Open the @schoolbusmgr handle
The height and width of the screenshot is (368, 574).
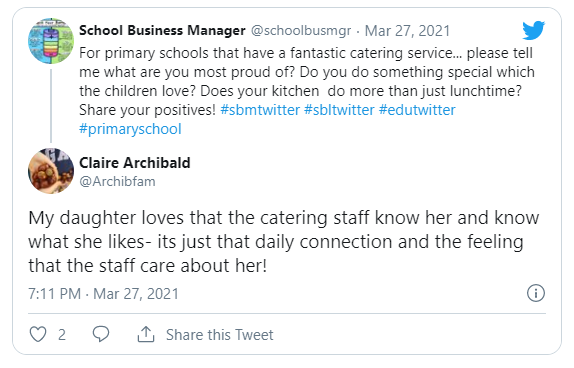click(x=301, y=31)
